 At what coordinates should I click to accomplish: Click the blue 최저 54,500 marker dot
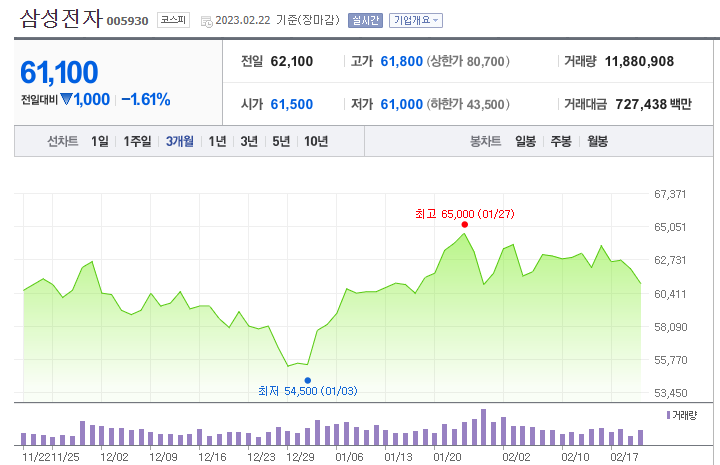[x=308, y=380]
